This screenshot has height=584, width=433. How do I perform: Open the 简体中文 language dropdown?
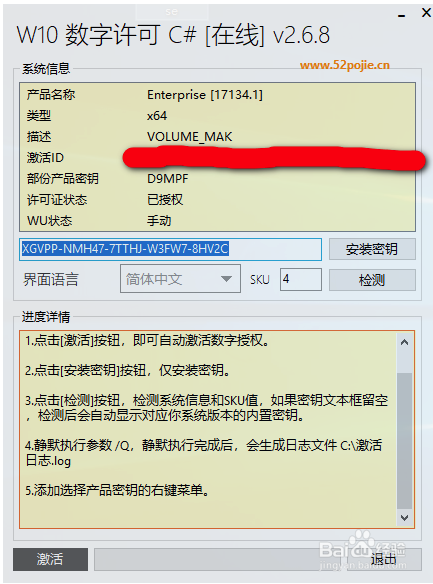(x=180, y=279)
